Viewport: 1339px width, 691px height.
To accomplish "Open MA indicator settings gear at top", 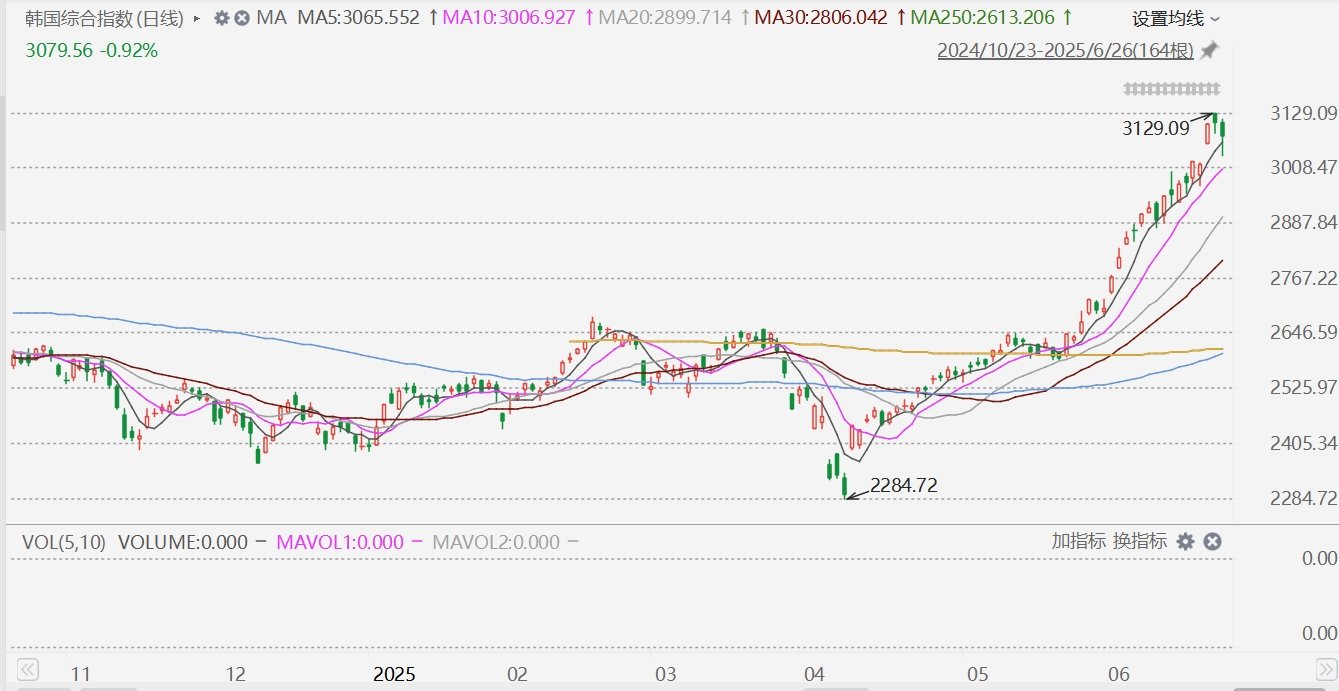I will pos(222,18).
